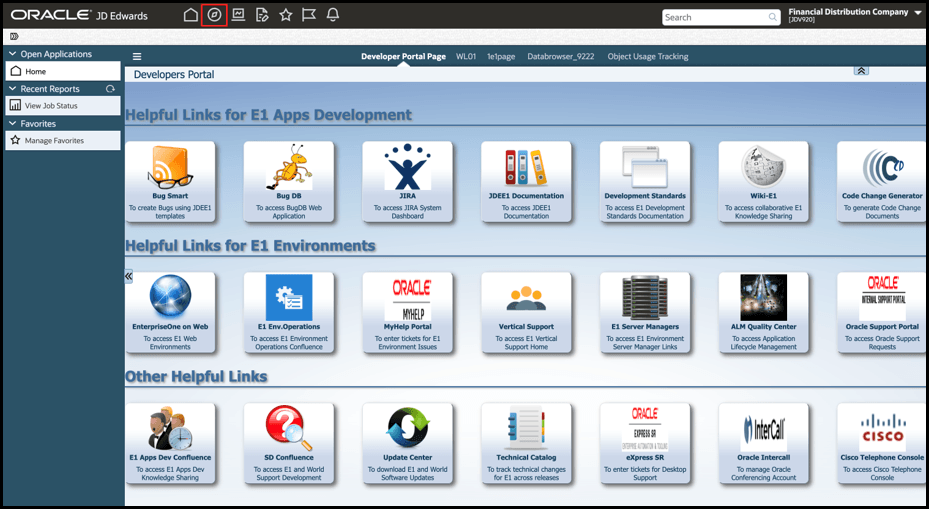The width and height of the screenshot is (929, 509).
Task: Open the hamburger menu beside page tabs
Action: click(137, 57)
